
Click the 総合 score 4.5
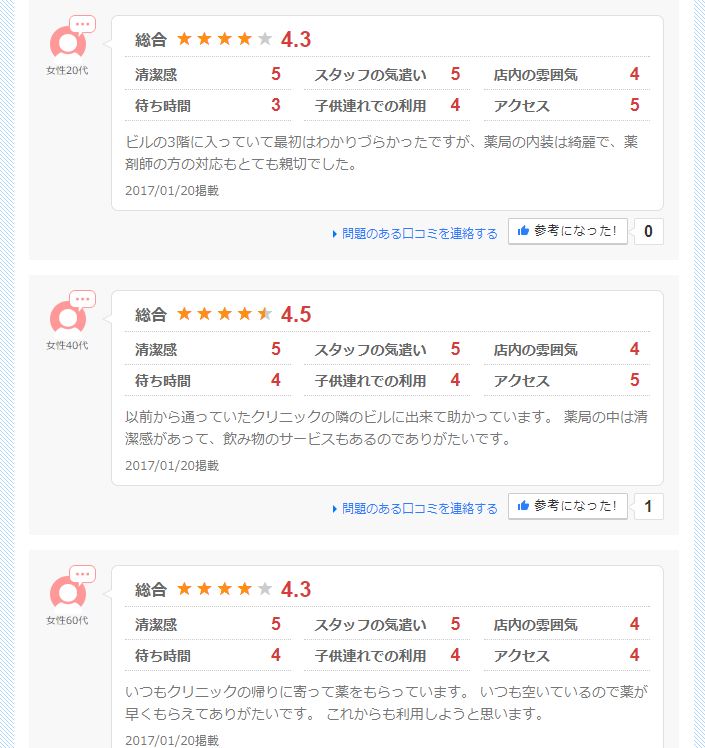coord(296,314)
